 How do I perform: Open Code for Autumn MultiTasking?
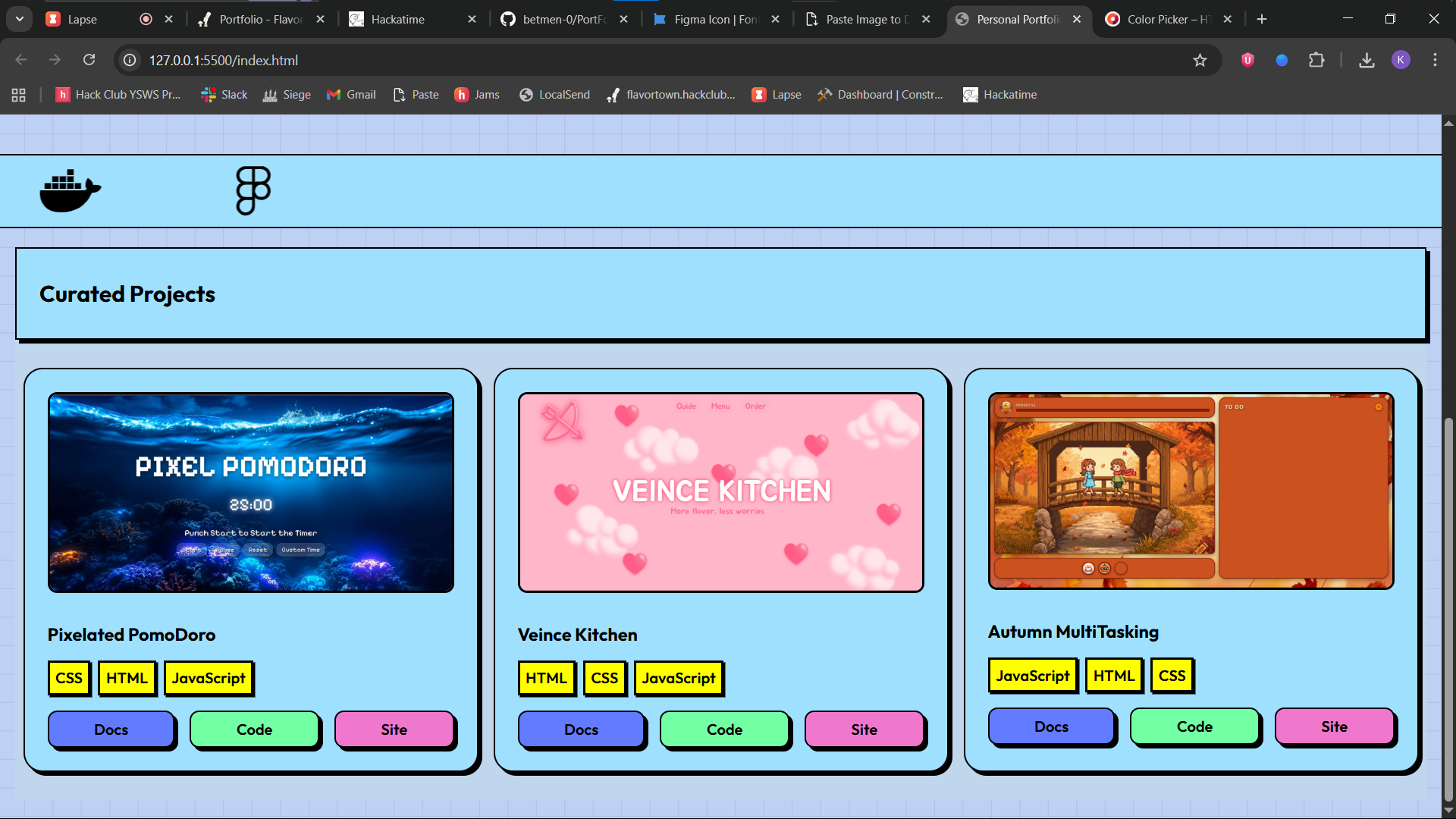click(1194, 726)
